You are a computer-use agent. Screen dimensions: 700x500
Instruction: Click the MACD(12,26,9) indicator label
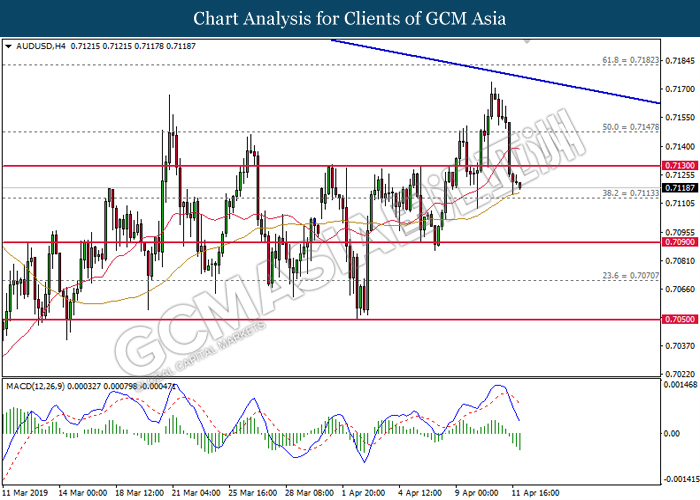(36, 386)
